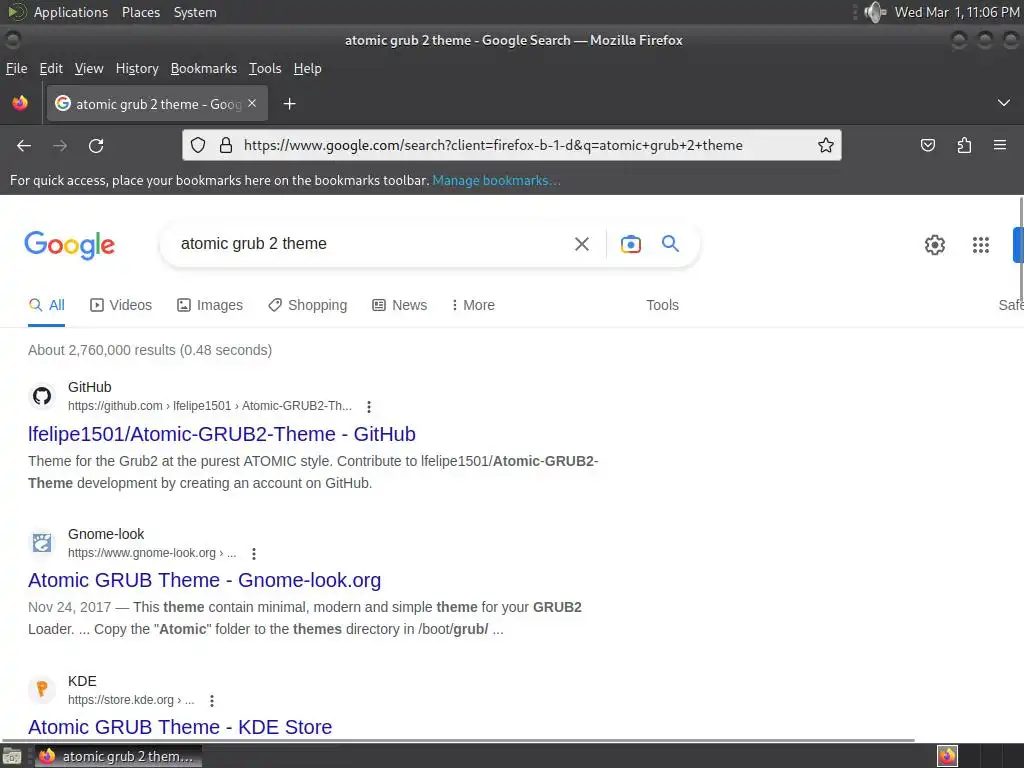Switch to the Images results tab
Image resolution: width=1024 pixels, height=768 pixels.
pos(210,305)
